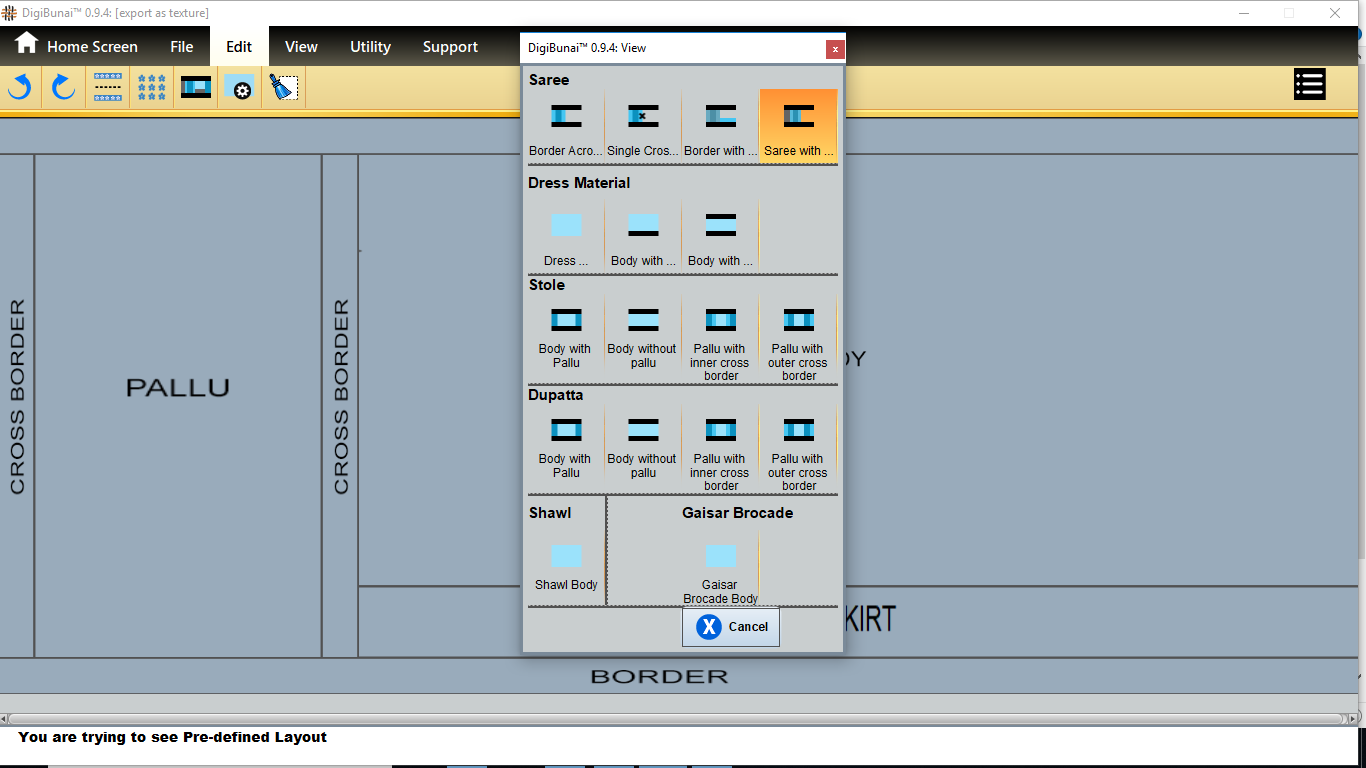Go to Home Screen
1366x768 pixels.
76,46
